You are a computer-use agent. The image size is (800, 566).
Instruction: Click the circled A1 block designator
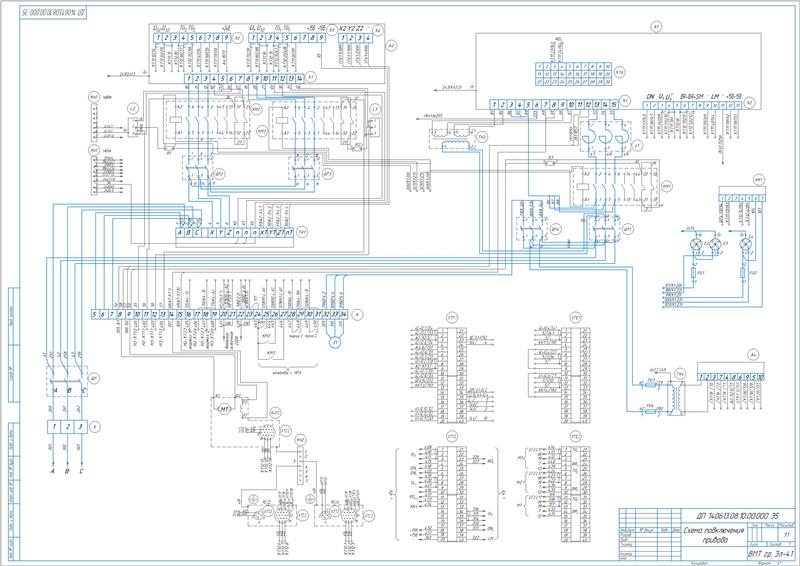pos(658,28)
